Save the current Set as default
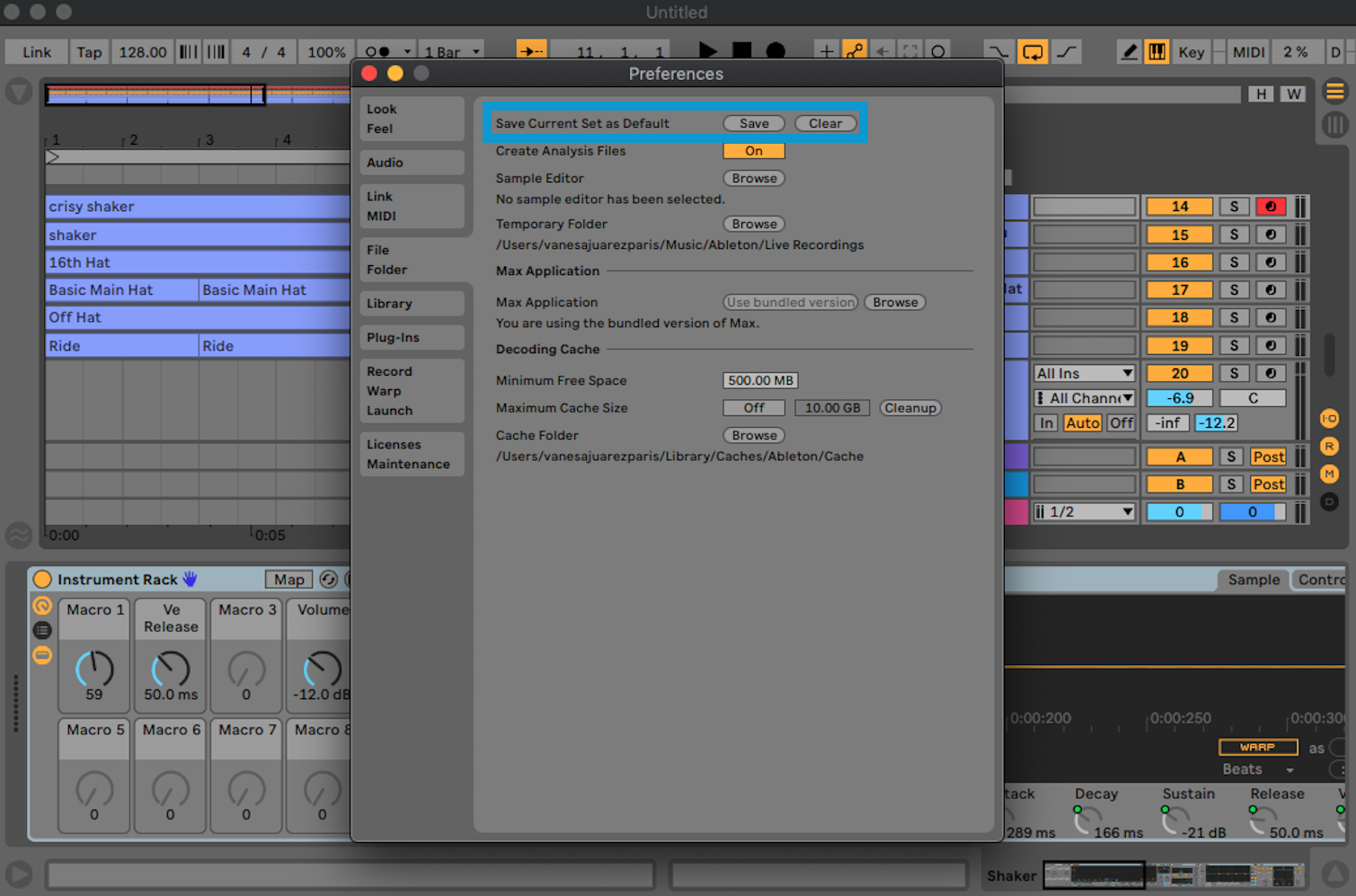The image size is (1356, 896). click(x=753, y=123)
